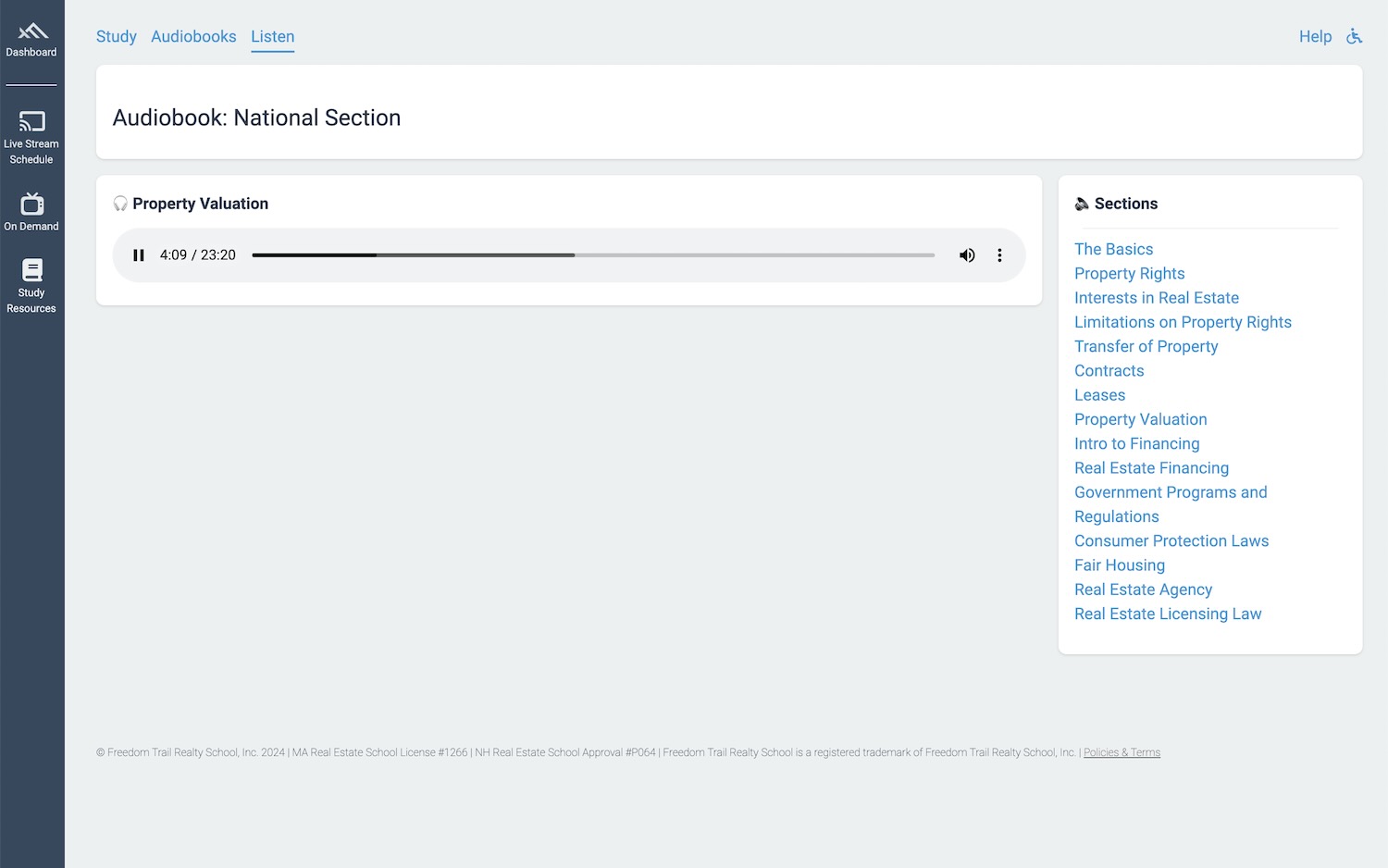Screen dimensions: 1388x868
Task: Open the Live Stream Schedule cast icon
Action: click(31, 121)
